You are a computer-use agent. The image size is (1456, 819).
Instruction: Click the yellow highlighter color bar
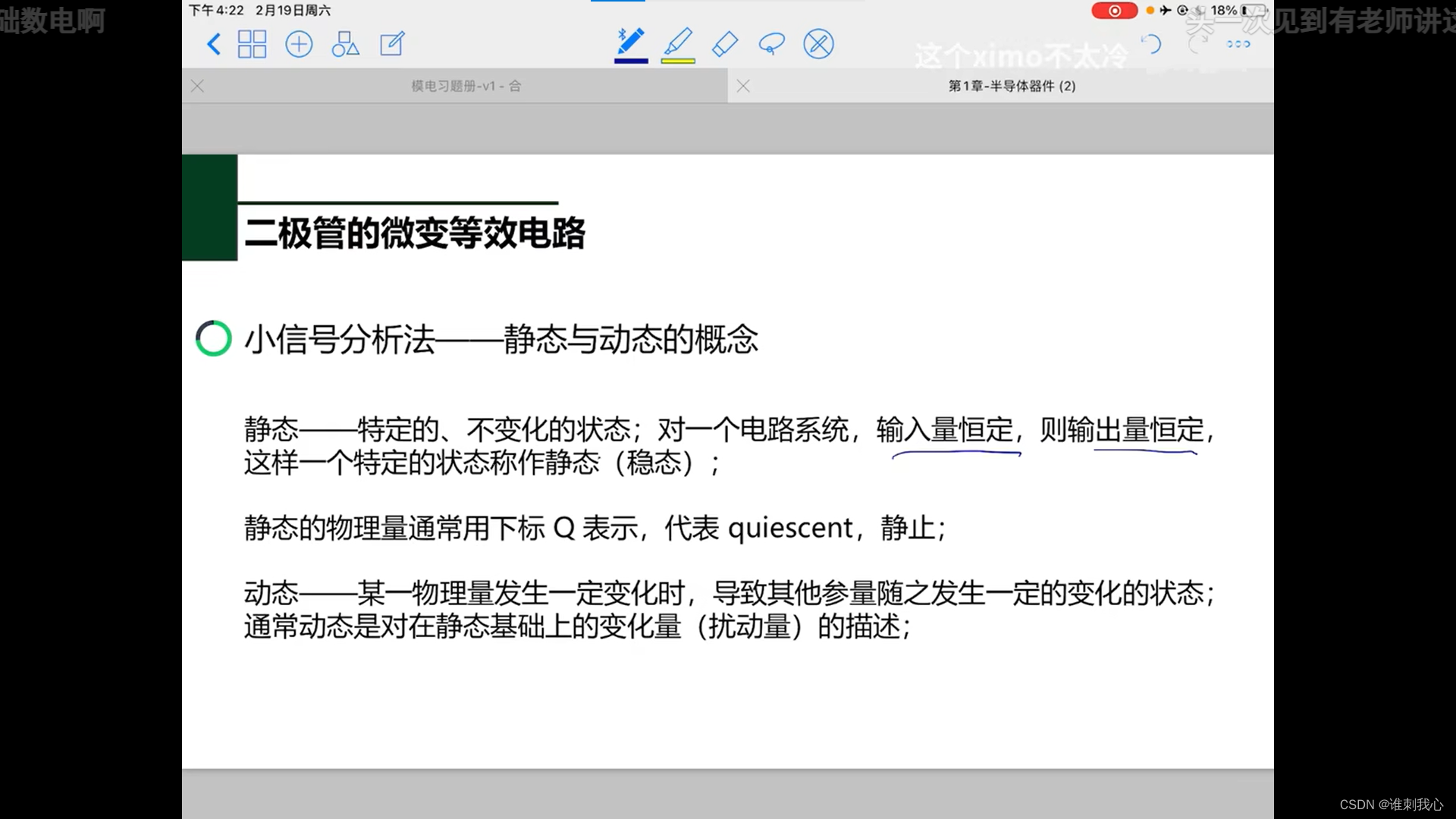pos(678,61)
